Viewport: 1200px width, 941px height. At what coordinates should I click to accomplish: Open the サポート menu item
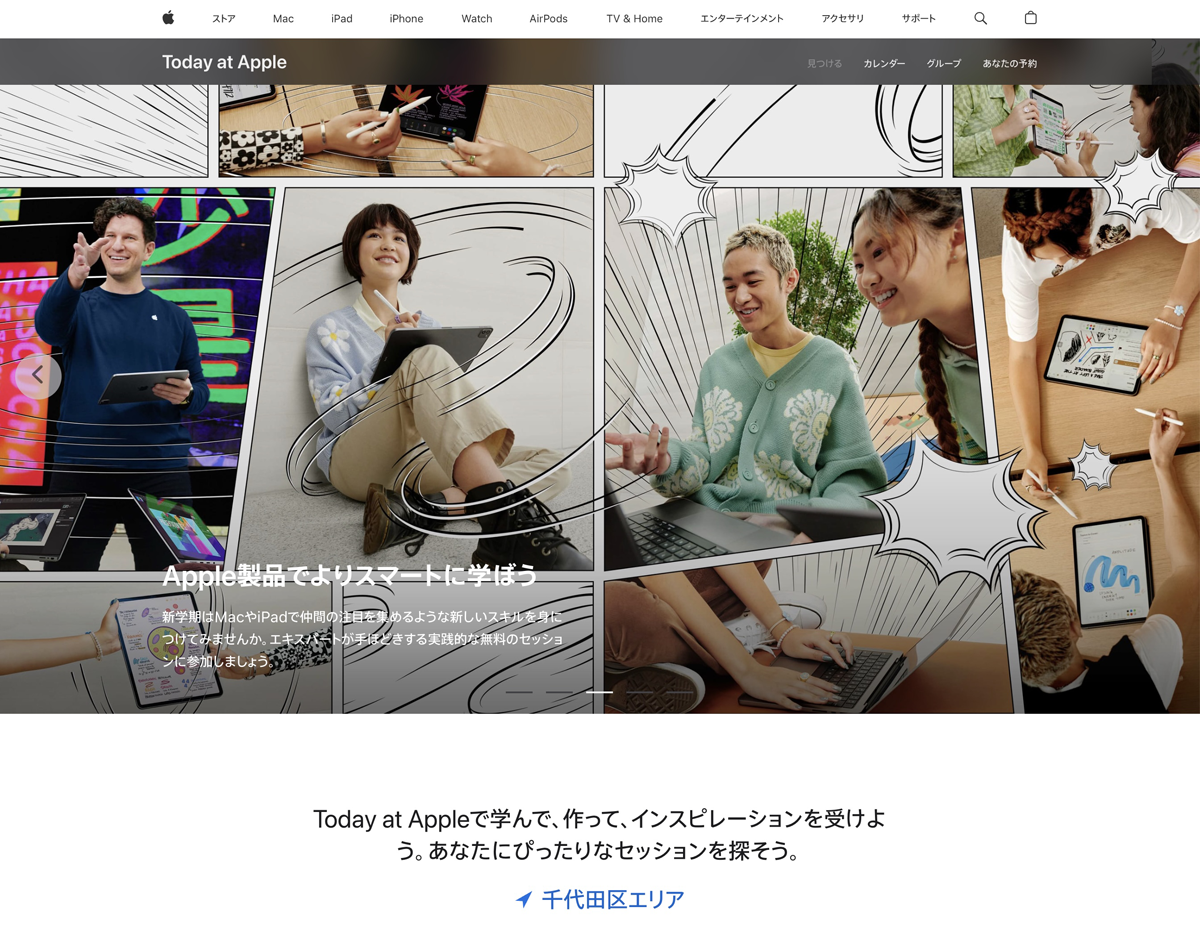919,18
